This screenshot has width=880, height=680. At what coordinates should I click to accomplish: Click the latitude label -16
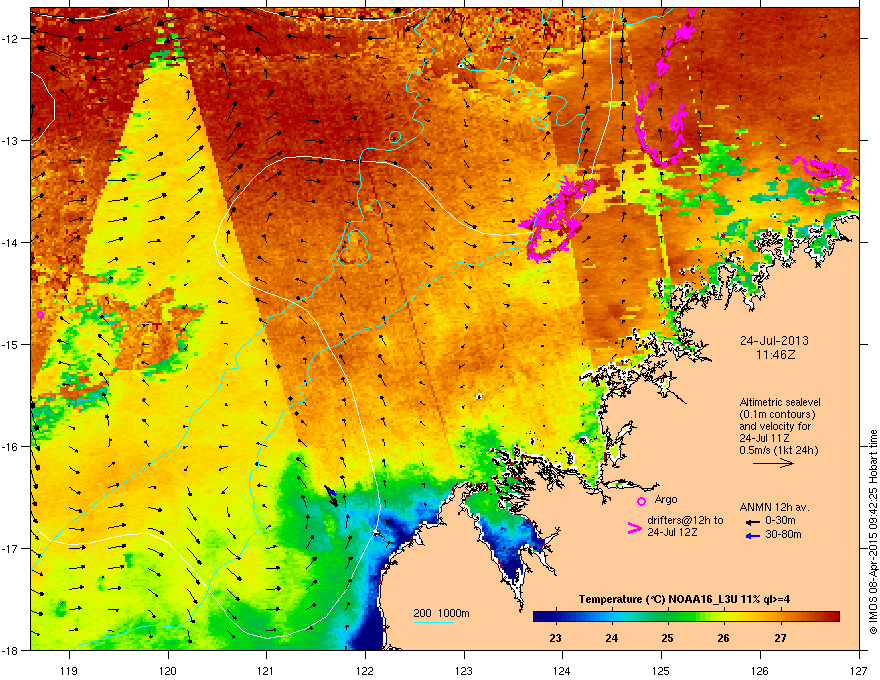pyautogui.click(x=10, y=447)
